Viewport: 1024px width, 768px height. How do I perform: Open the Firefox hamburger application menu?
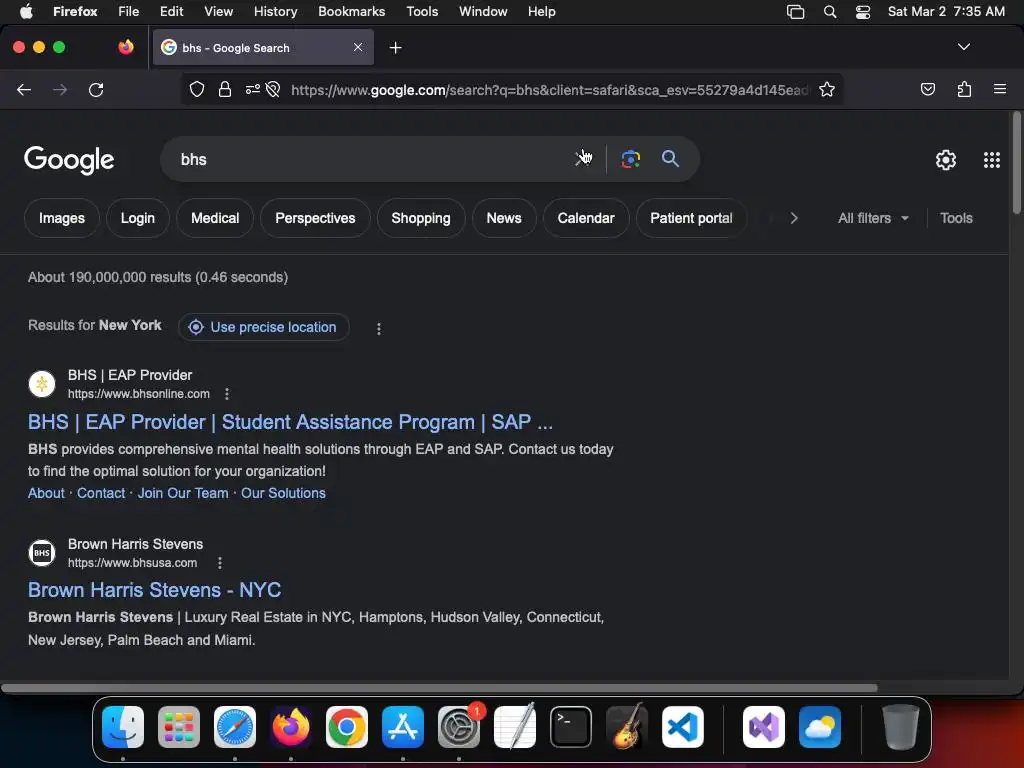(1000, 89)
